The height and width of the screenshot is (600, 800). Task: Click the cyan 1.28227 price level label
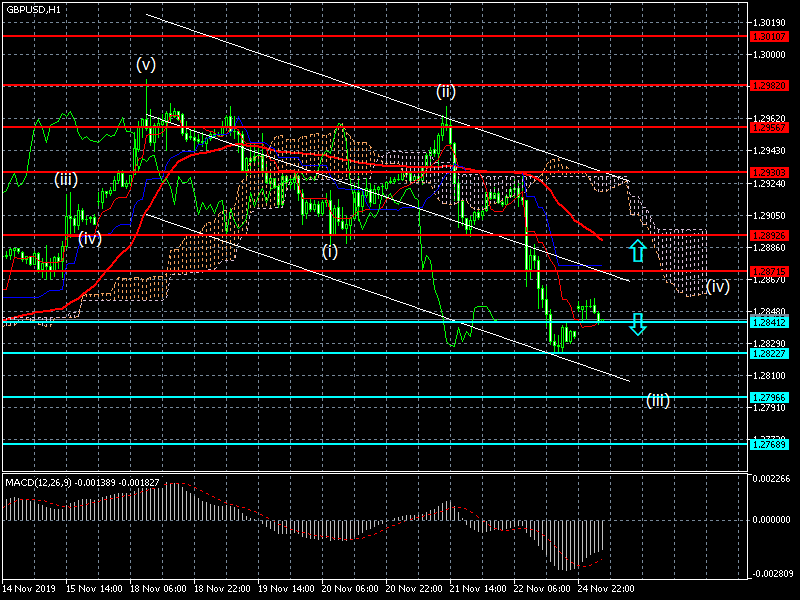coord(769,354)
